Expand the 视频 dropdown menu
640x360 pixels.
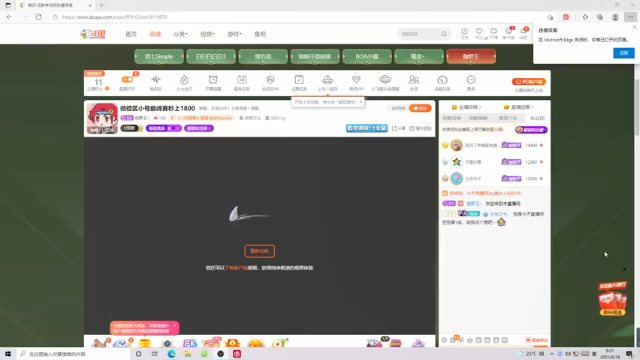click(x=207, y=34)
